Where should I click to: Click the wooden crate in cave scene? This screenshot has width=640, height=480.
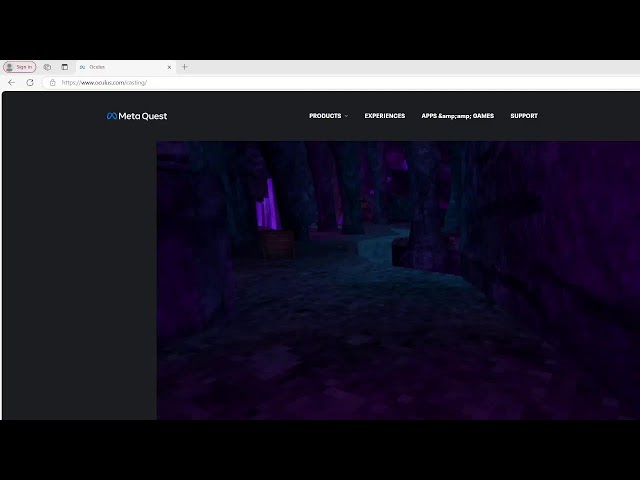click(x=277, y=244)
